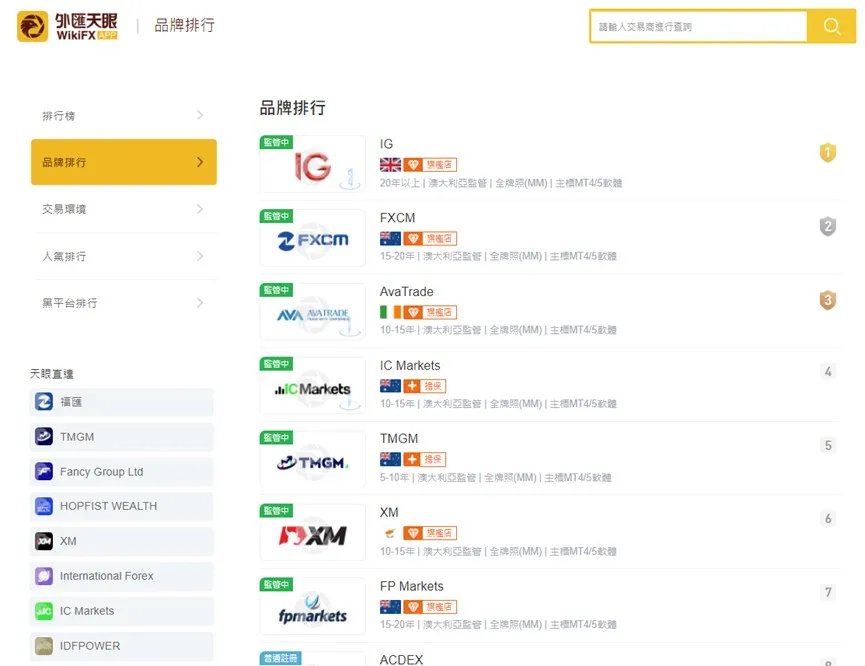Focus the broker search input field
Screen dimensions: 865x666
(x=698, y=26)
